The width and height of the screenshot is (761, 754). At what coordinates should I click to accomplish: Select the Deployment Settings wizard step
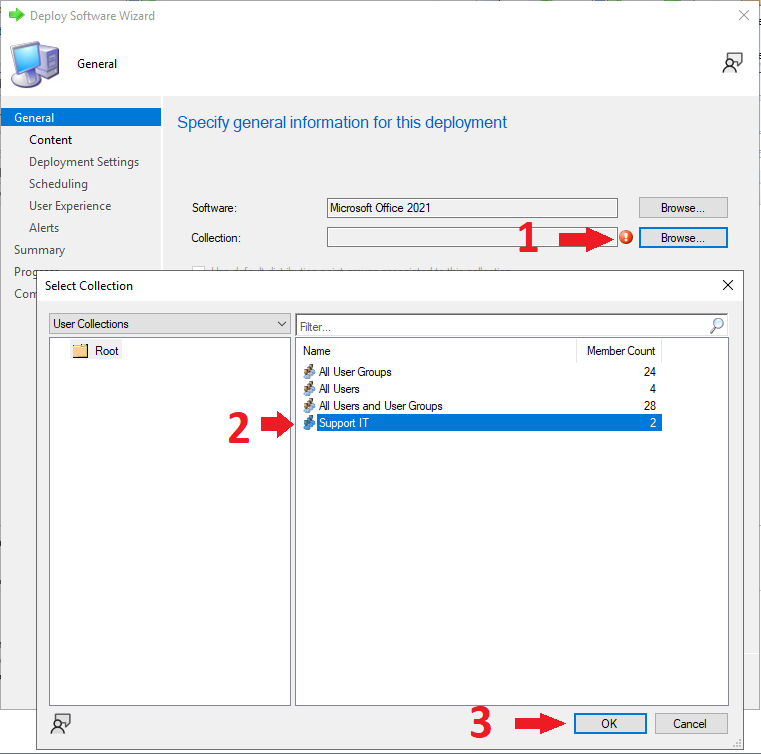click(84, 162)
